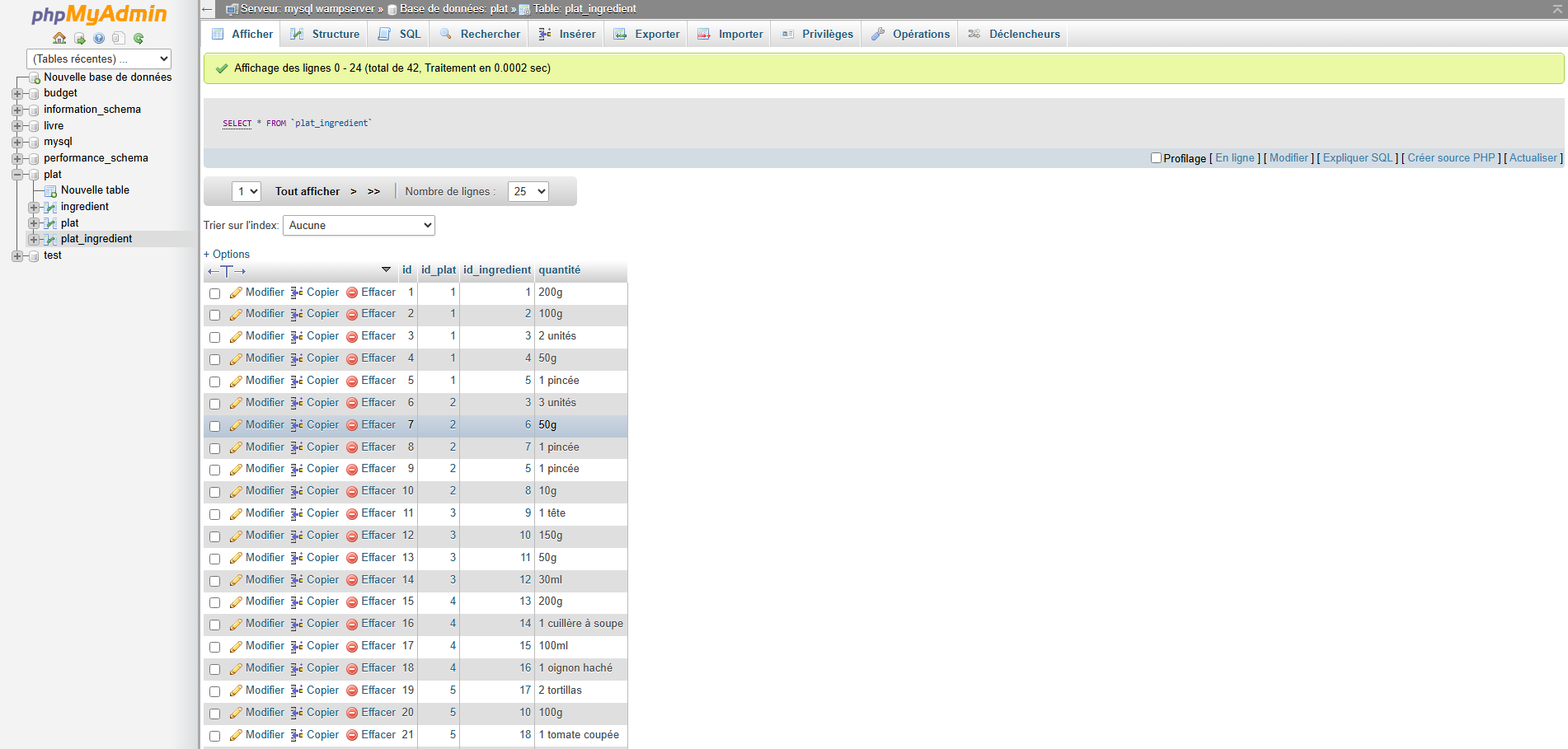The width and height of the screenshot is (1568, 749).
Task: Sort by the quantité column header
Action: 559,270
